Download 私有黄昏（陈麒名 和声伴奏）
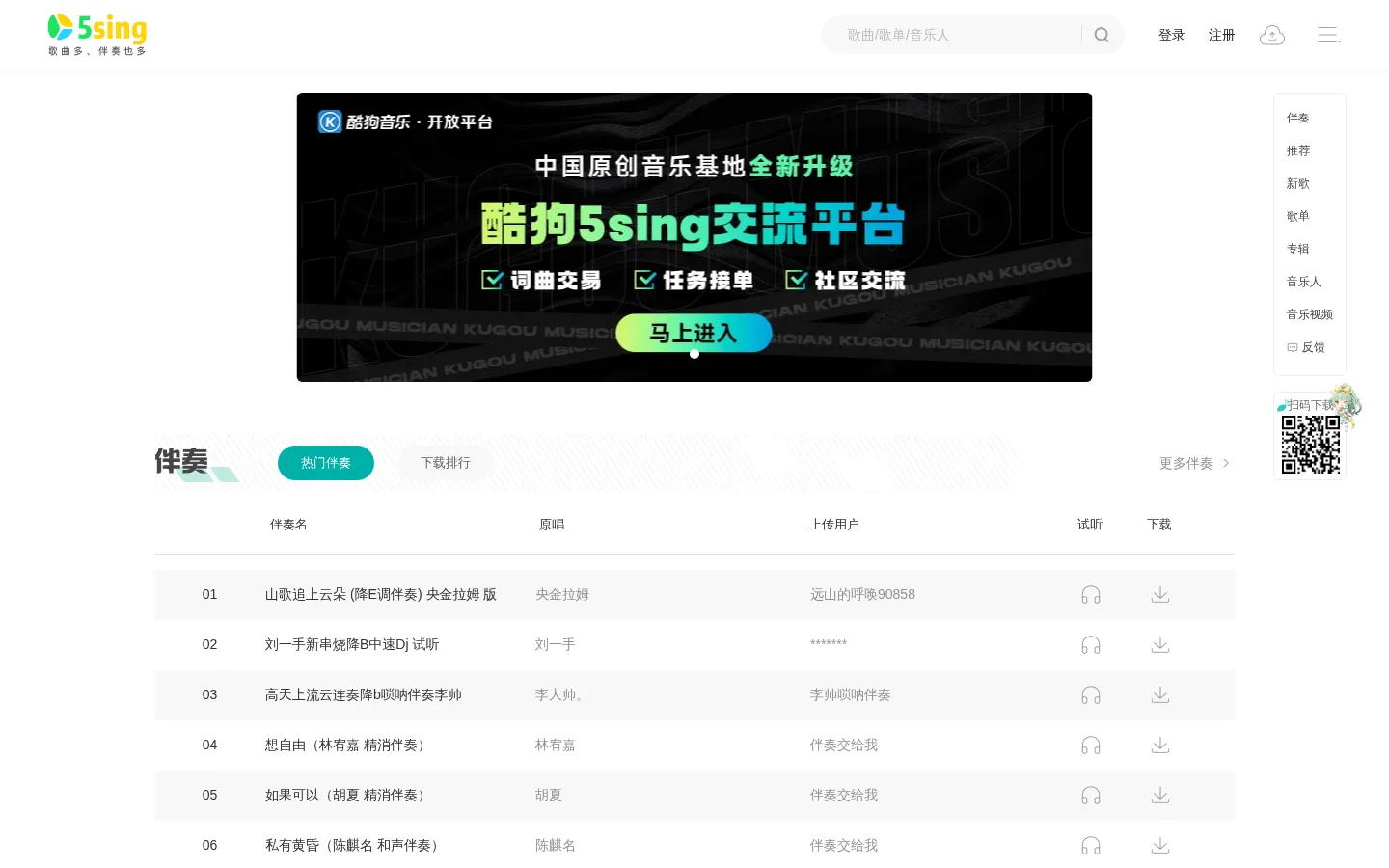Image resolution: width=1389 pixels, height=868 pixels. (1160, 846)
